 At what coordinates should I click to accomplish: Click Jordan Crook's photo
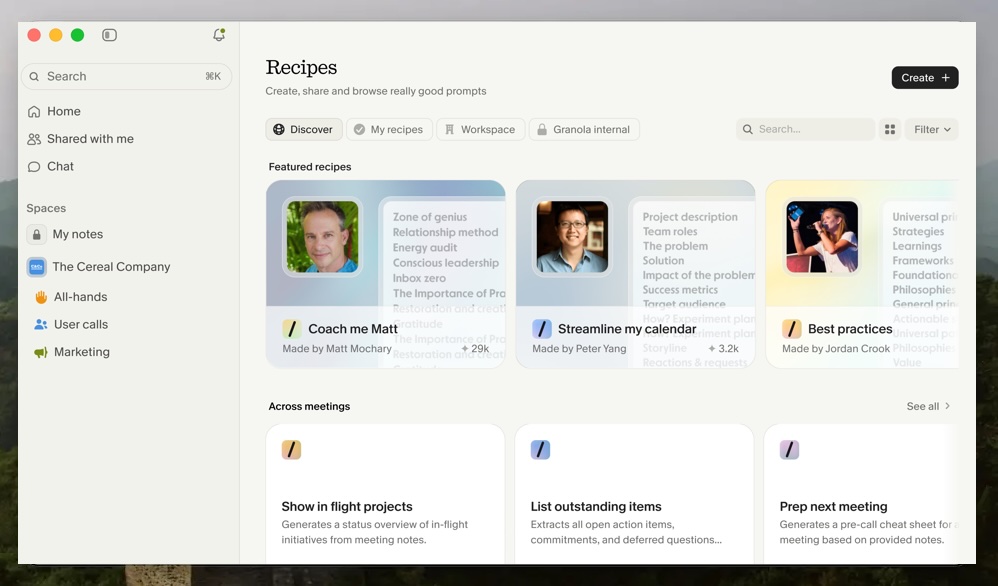(x=822, y=237)
